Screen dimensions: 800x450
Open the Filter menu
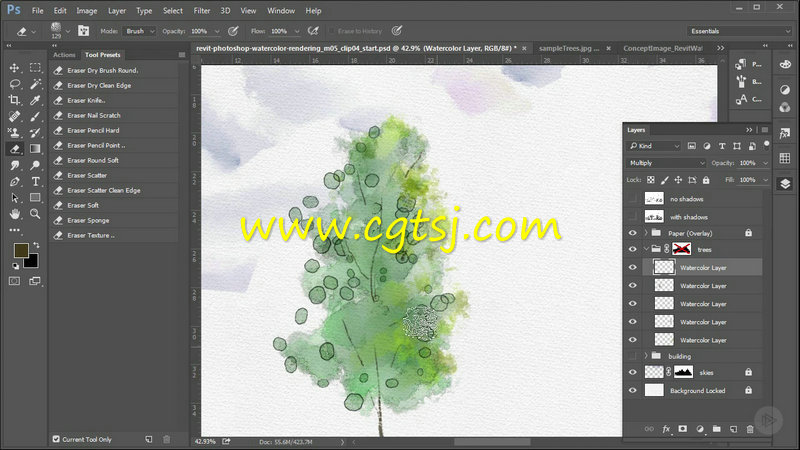click(202, 11)
